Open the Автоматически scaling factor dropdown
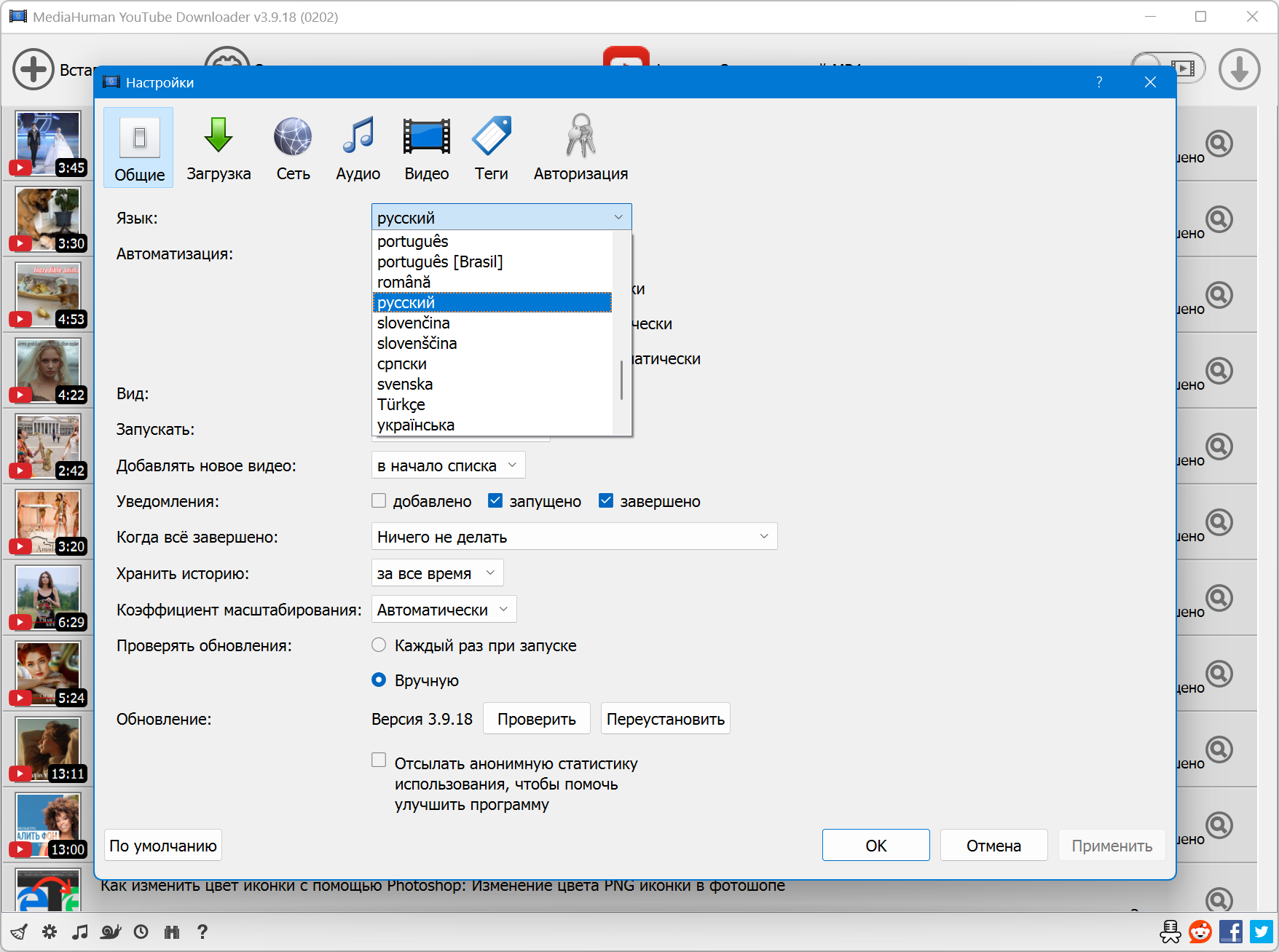1279x952 pixels. click(444, 610)
